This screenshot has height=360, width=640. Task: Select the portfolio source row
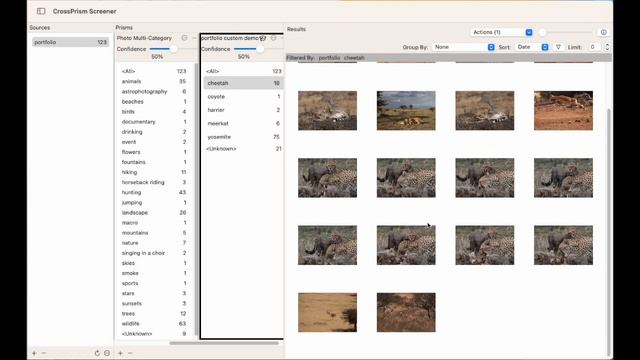pyautogui.click(x=70, y=42)
